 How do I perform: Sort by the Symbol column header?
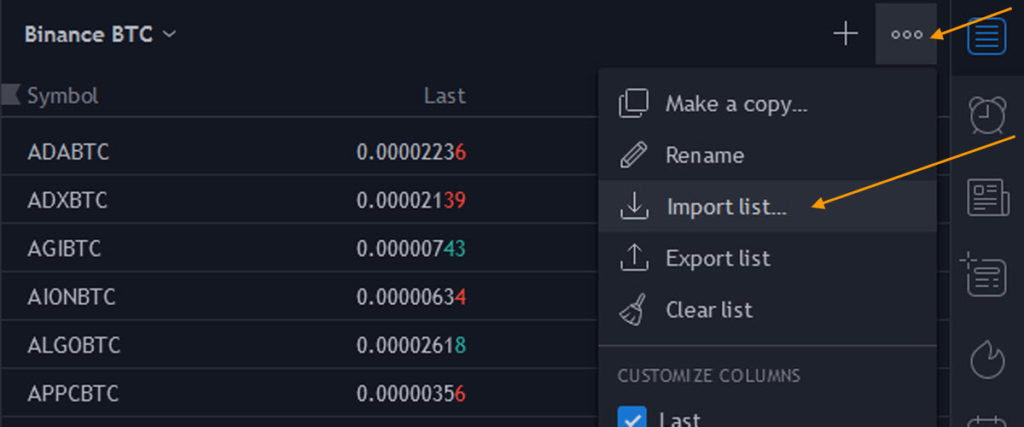click(63, 95)
